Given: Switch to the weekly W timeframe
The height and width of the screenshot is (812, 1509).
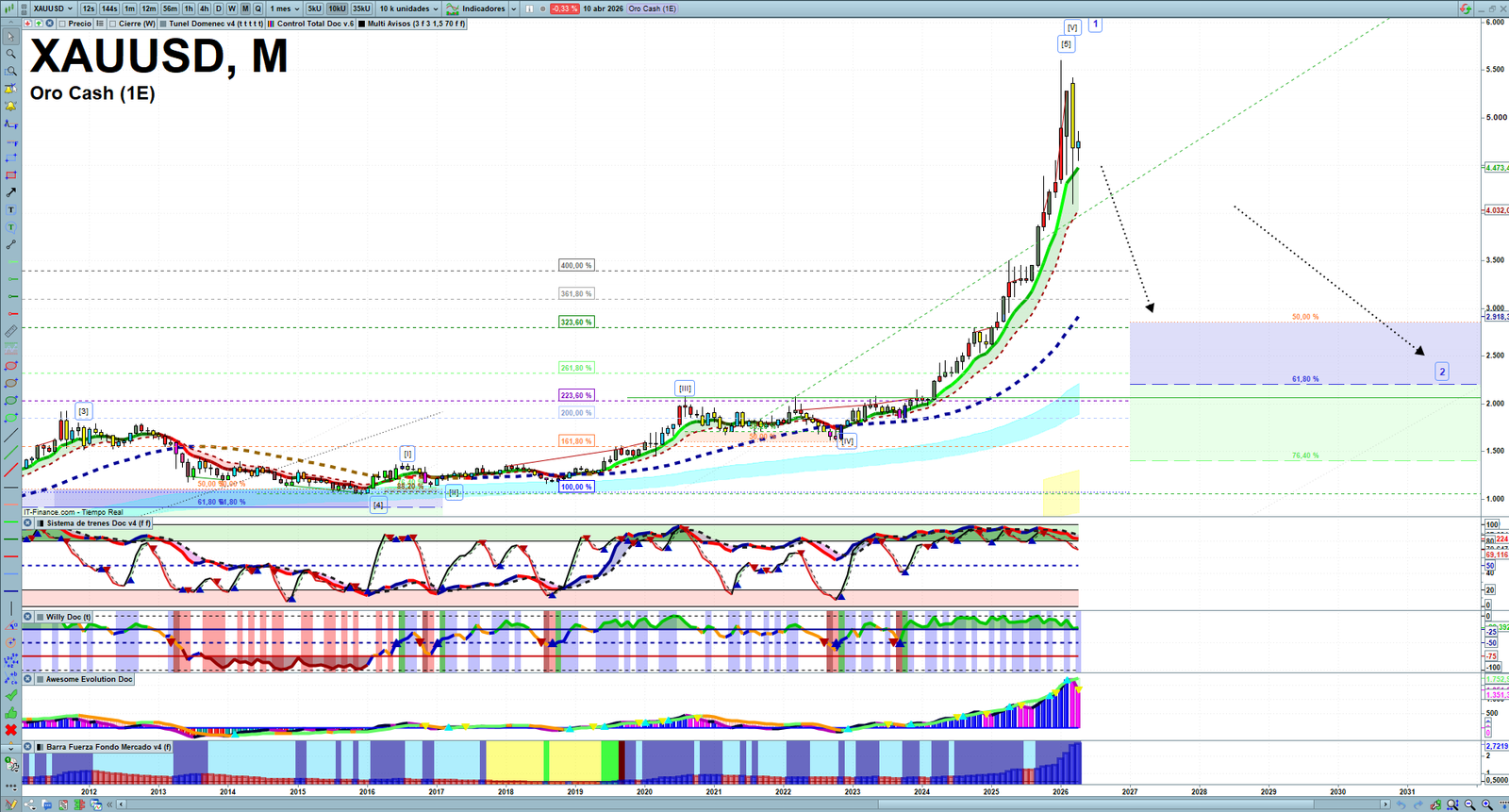Looking at the screenshot, I should pyautogui.click(x=231, y=8).
